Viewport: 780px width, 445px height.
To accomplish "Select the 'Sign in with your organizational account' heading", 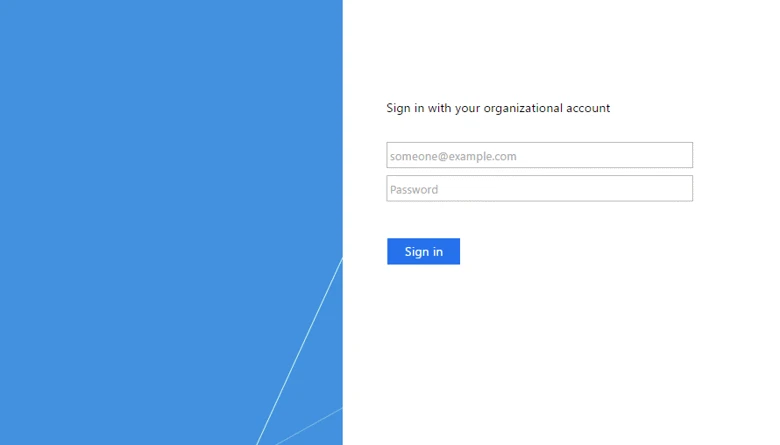I will [498, 108].
